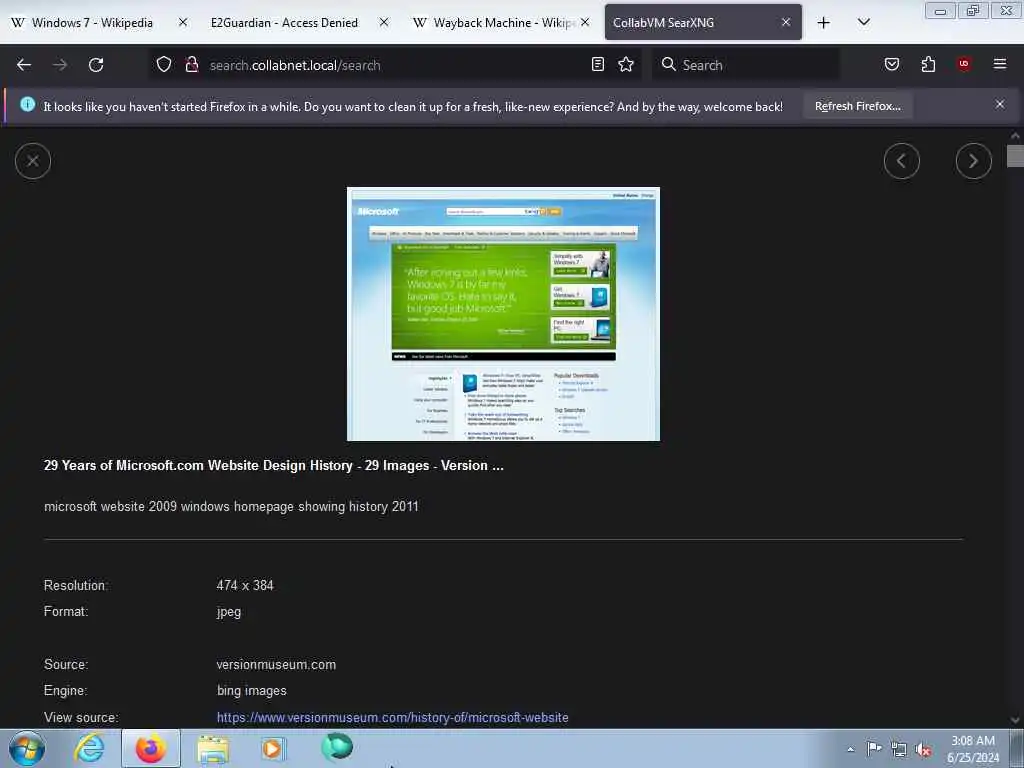Show hidden system tray icons

850,749
